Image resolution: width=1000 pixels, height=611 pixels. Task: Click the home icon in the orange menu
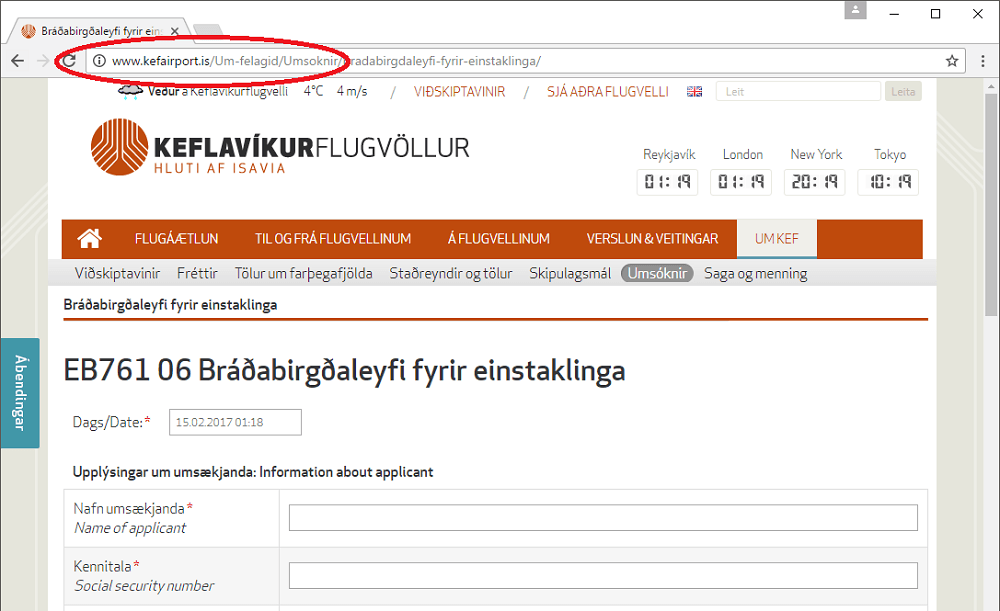pos(89,239)
